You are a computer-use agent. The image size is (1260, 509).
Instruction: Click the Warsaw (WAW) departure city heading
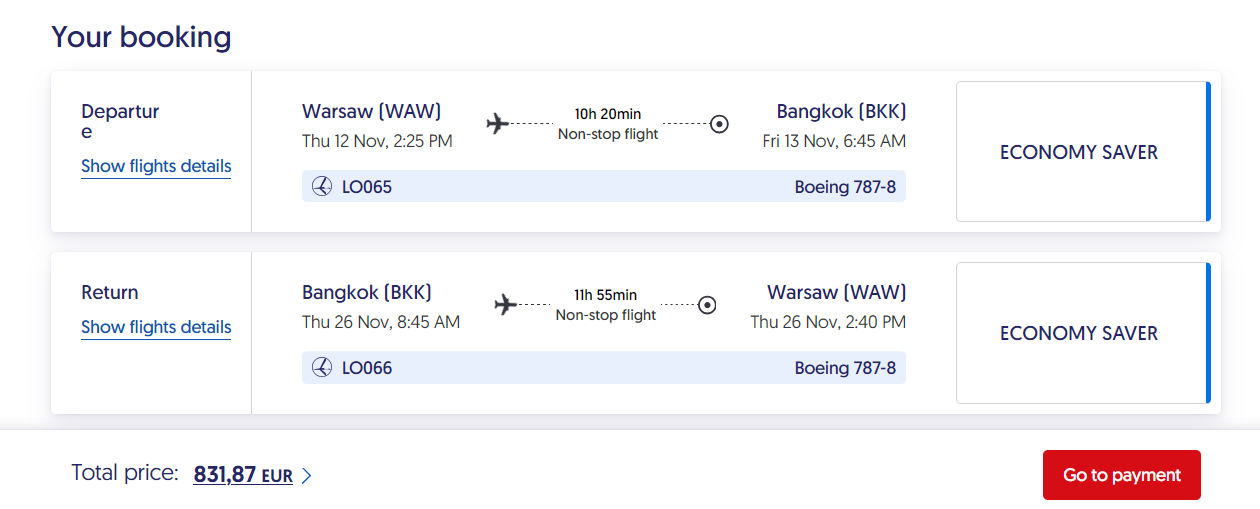[x=371, y=111]
